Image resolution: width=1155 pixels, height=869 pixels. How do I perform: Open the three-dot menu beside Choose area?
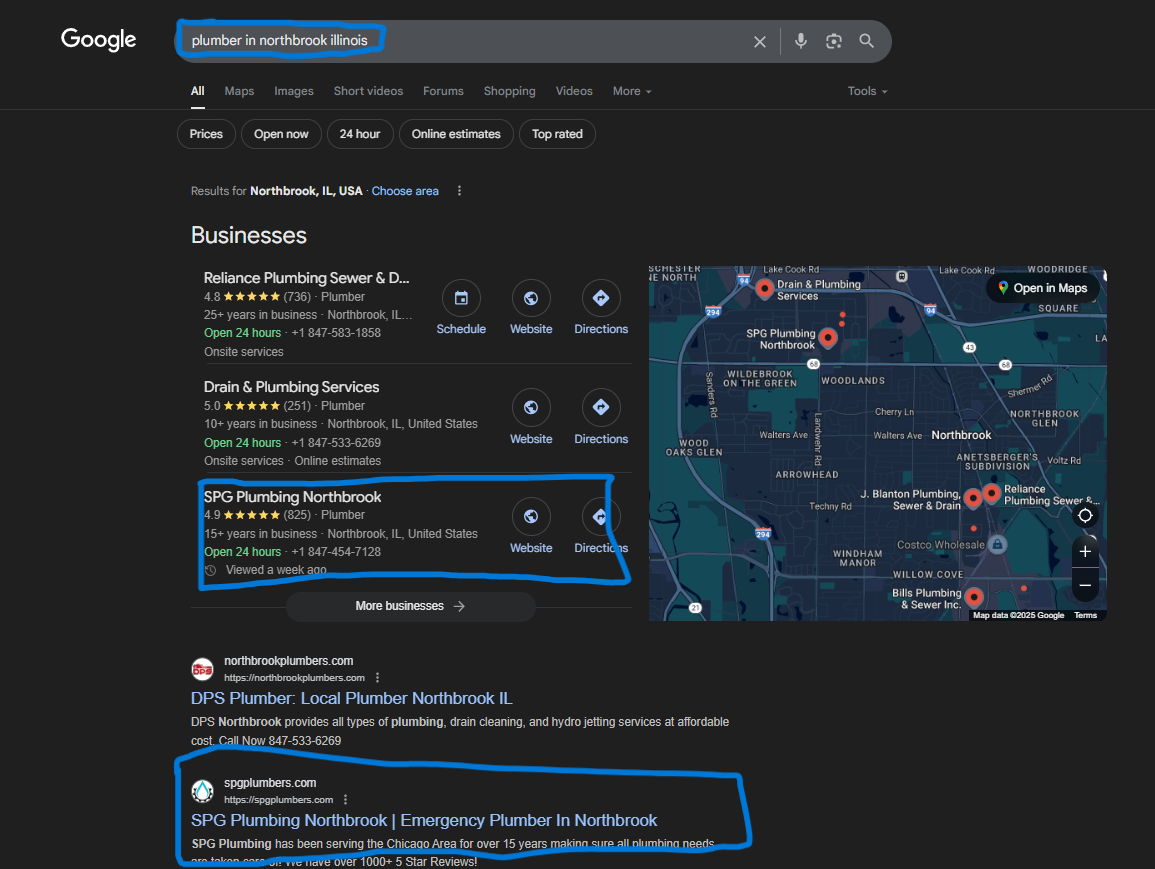click(459, 191)
